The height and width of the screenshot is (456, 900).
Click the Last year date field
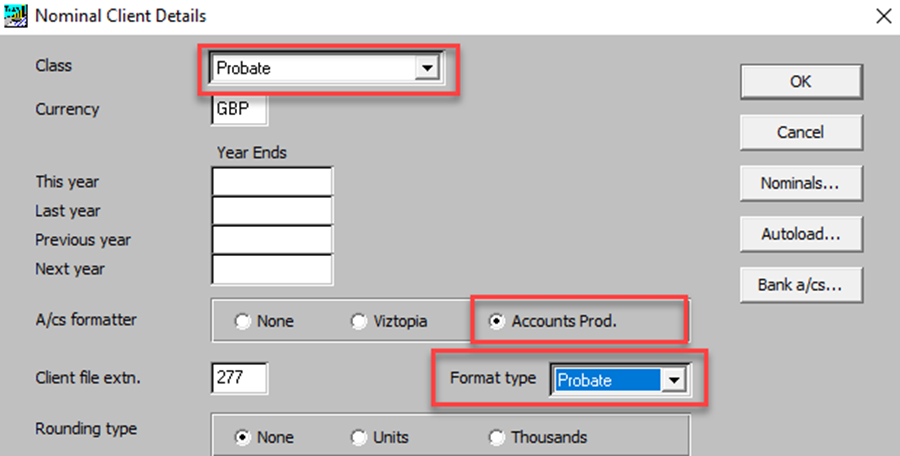tap(272, 211)
